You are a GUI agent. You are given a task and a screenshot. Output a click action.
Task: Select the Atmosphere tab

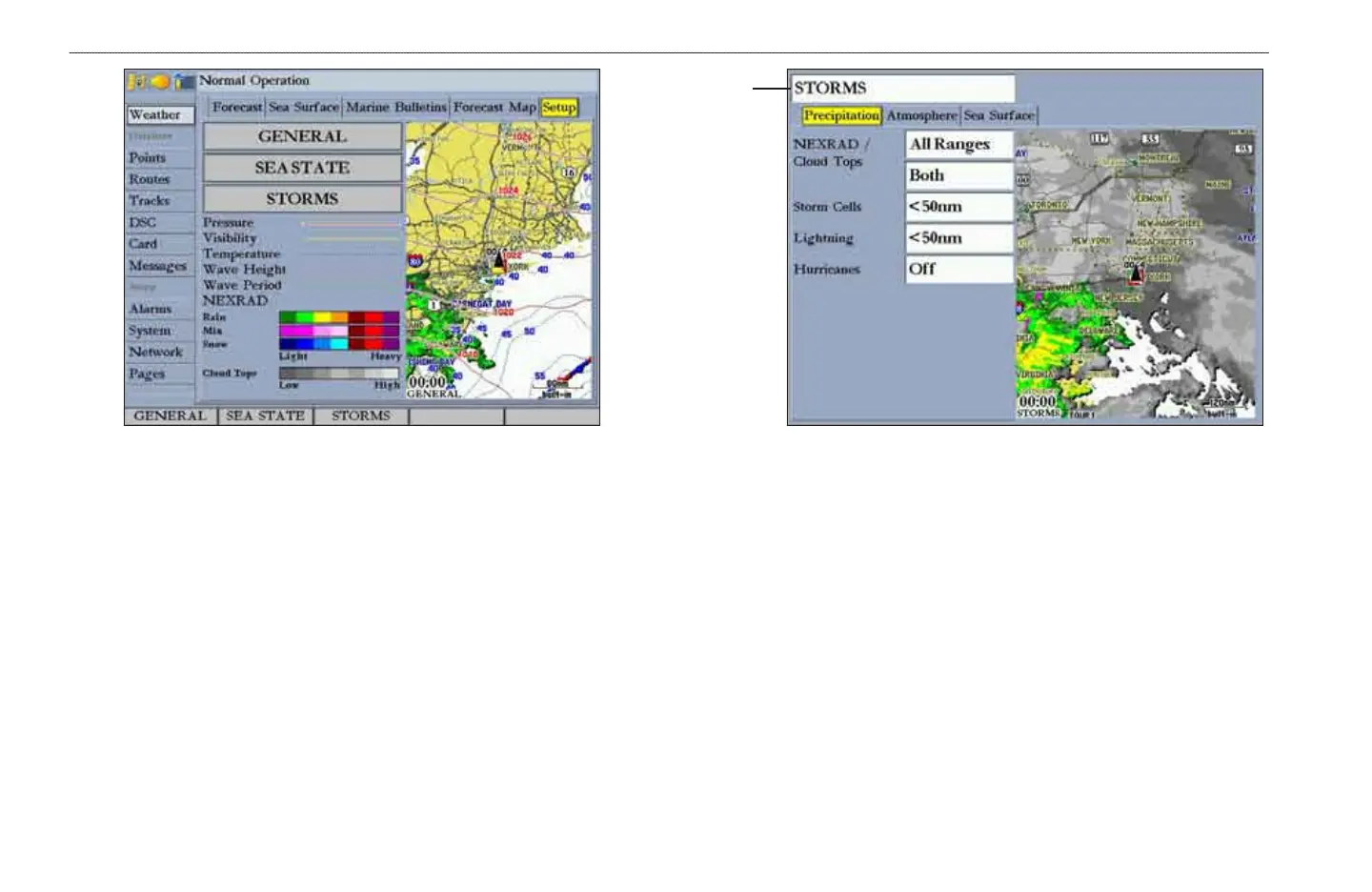[x=921, y=115]
